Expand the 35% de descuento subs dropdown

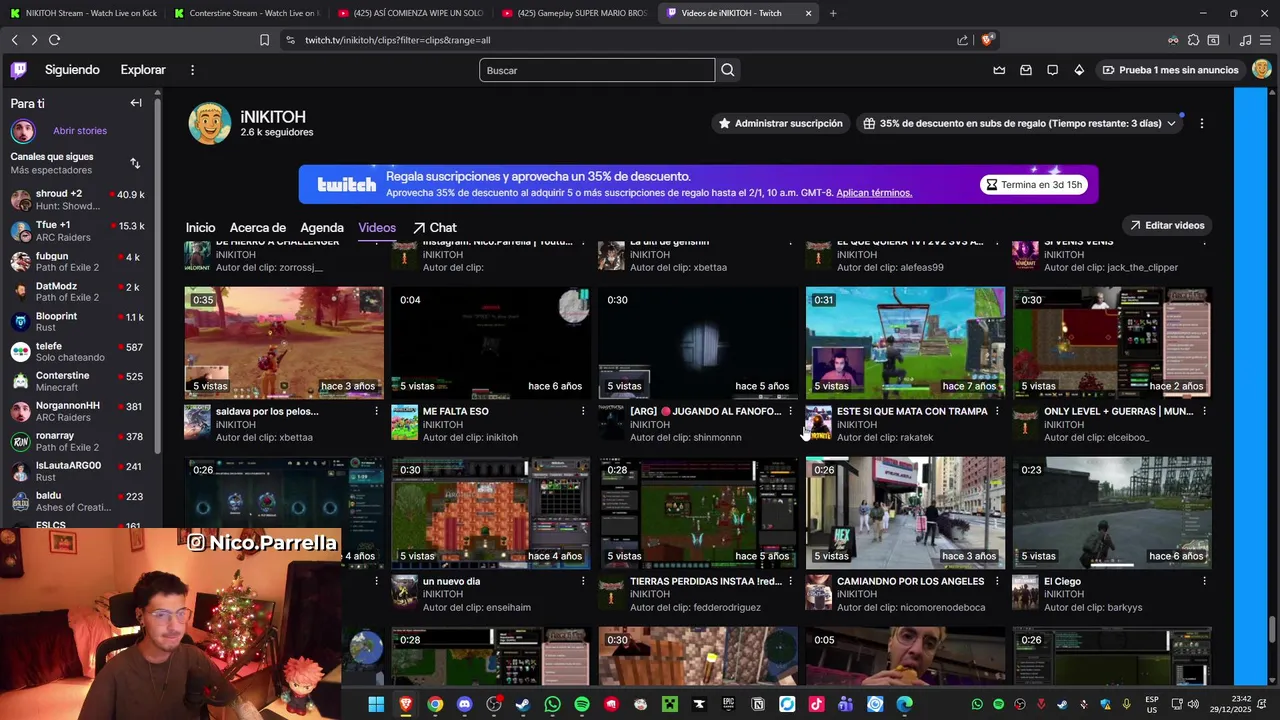tap(1171, 123)
